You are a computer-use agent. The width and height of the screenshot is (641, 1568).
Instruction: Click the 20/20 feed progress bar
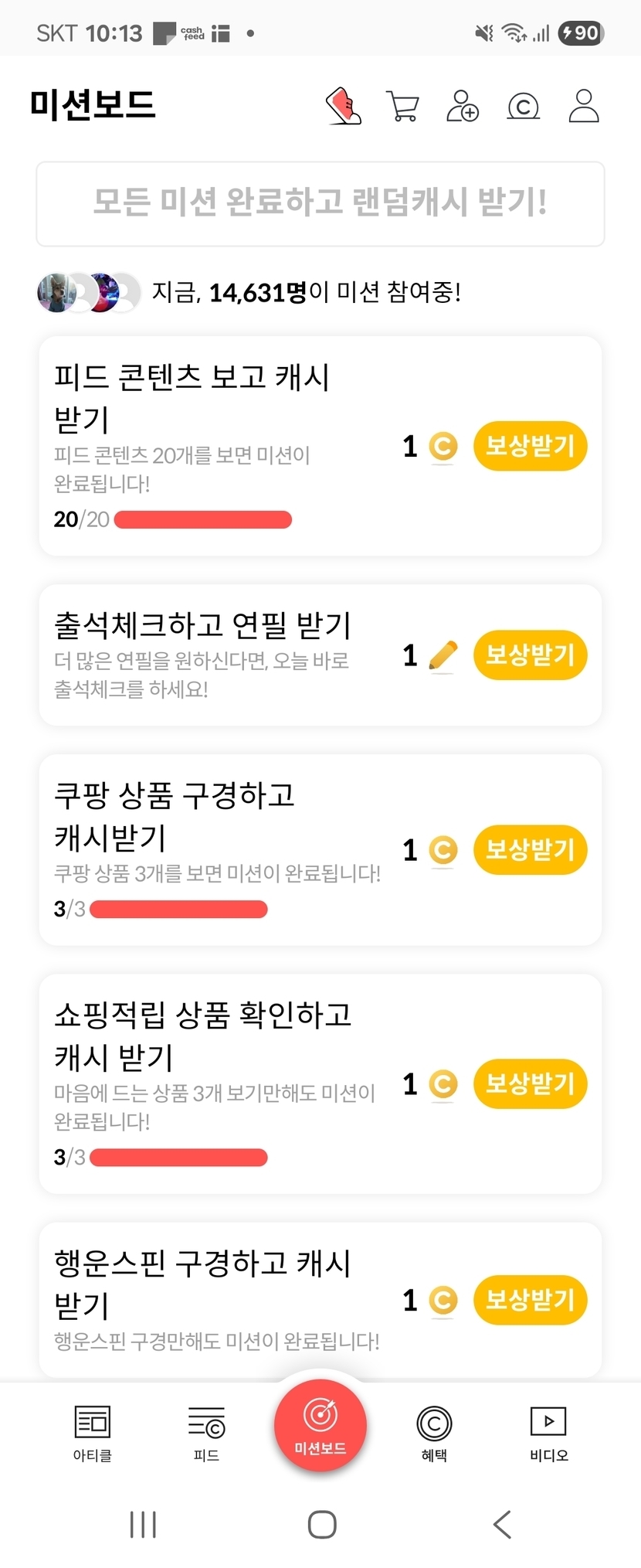point(203,519)
